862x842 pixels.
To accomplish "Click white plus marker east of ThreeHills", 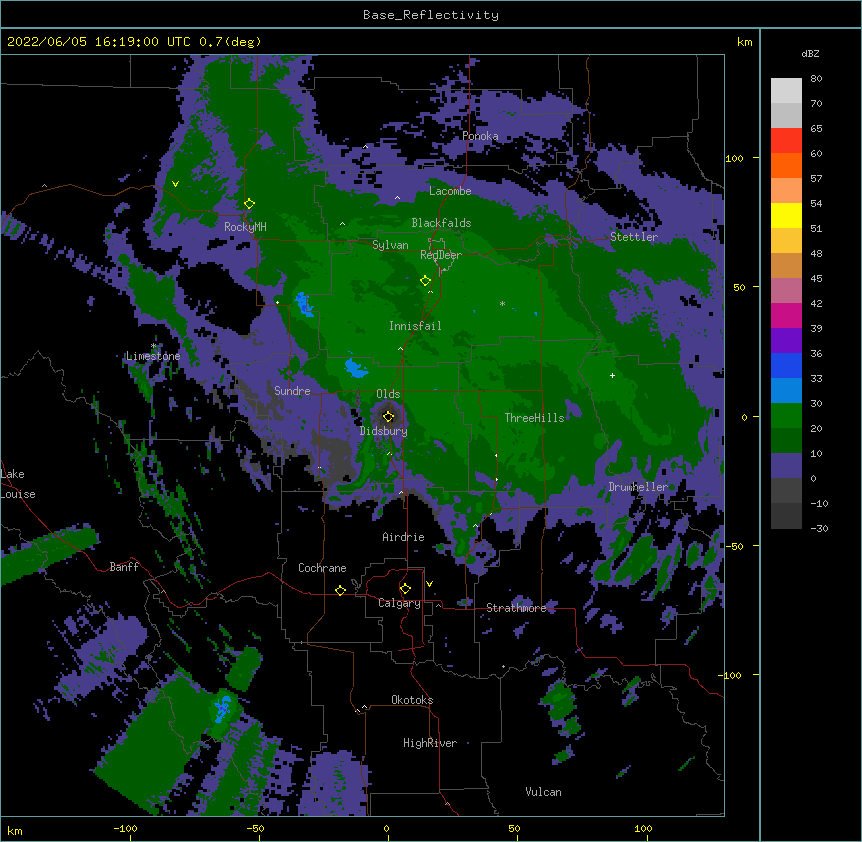I will click(612, 375).
